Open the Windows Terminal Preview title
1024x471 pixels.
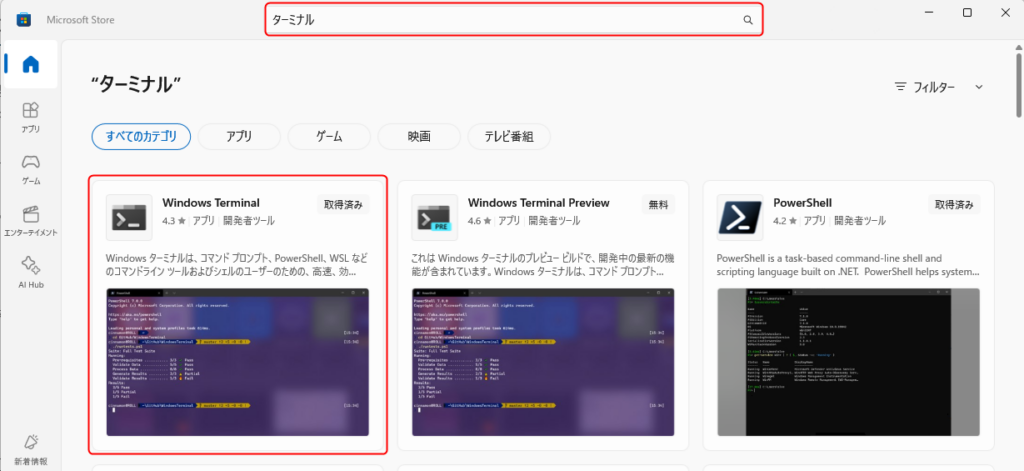click(x=539, y=203)
